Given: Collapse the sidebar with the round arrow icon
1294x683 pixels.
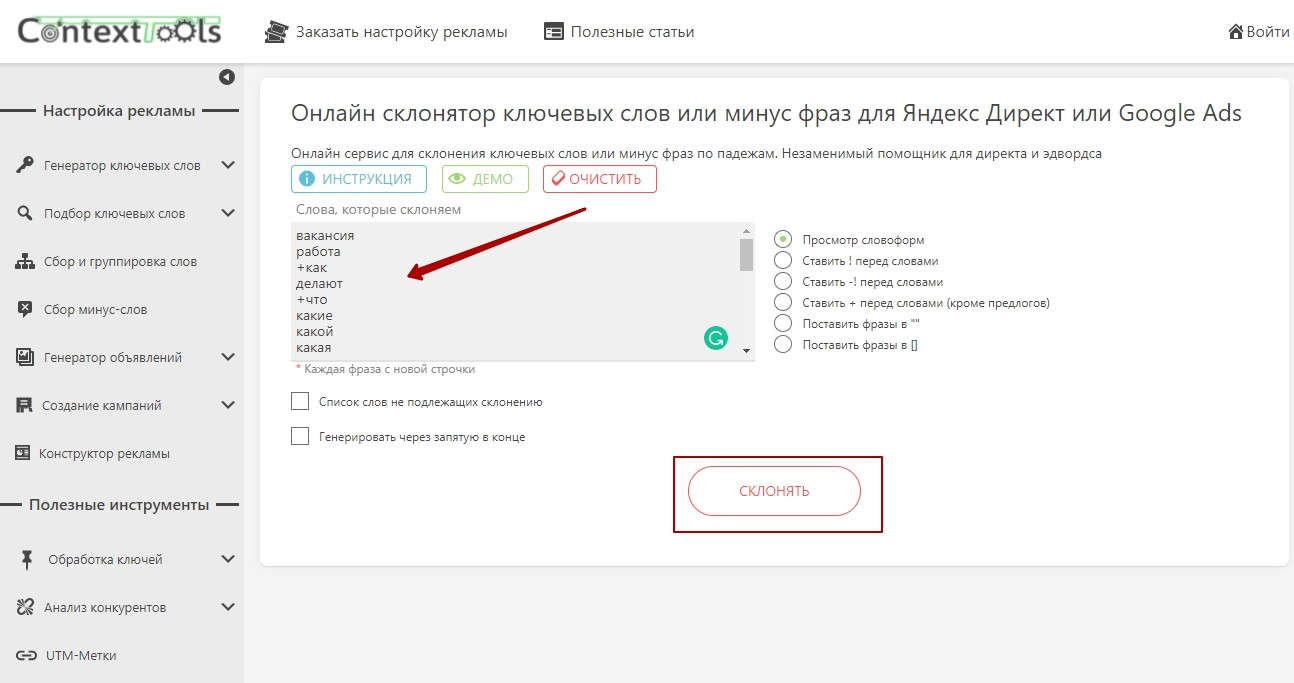Looking at the screenshot, I should tap(227, 77).
